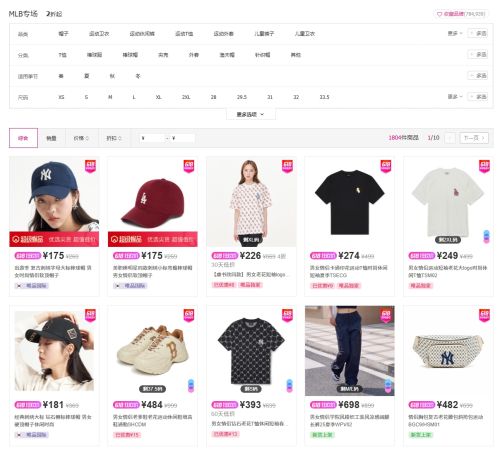Expand 更多 in the size row

(455, 97)
